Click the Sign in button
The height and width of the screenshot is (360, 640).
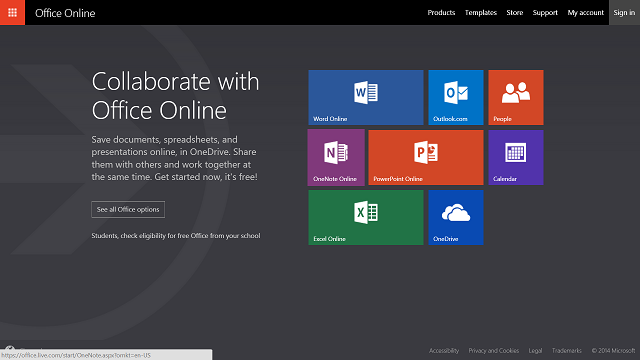tap(624, 13)
